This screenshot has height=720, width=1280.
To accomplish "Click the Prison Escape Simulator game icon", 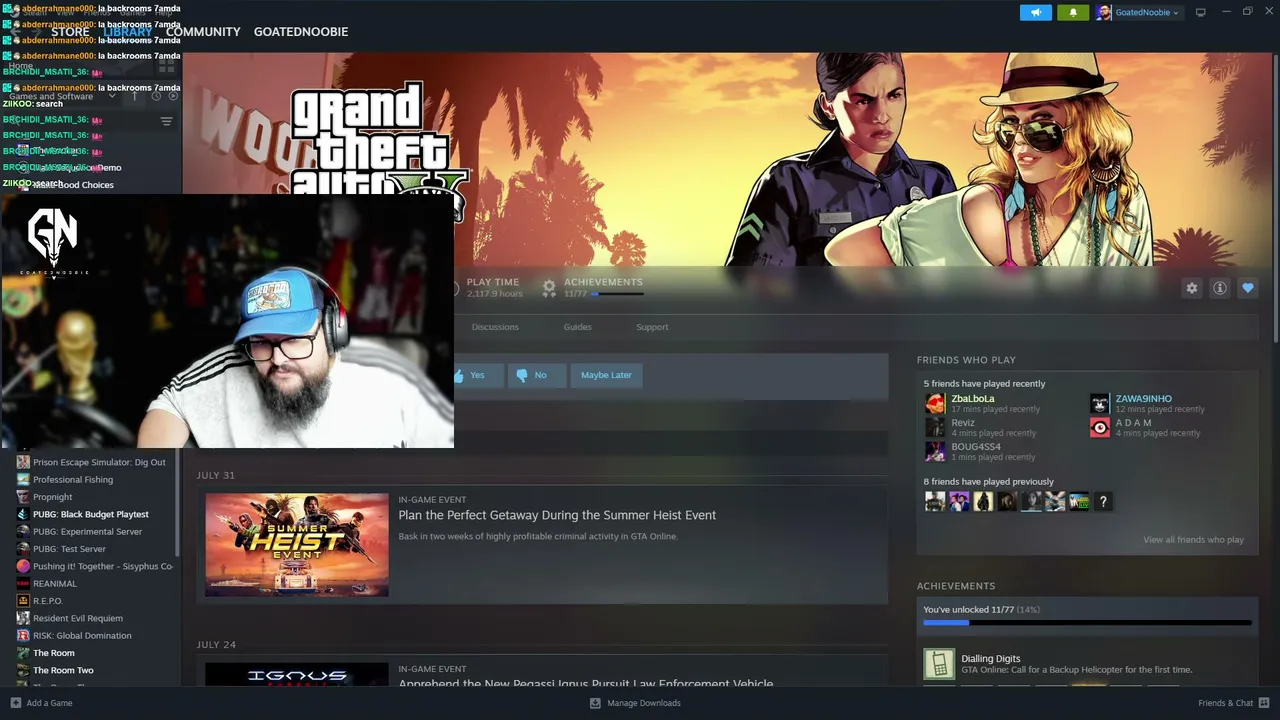I will 23,462.
